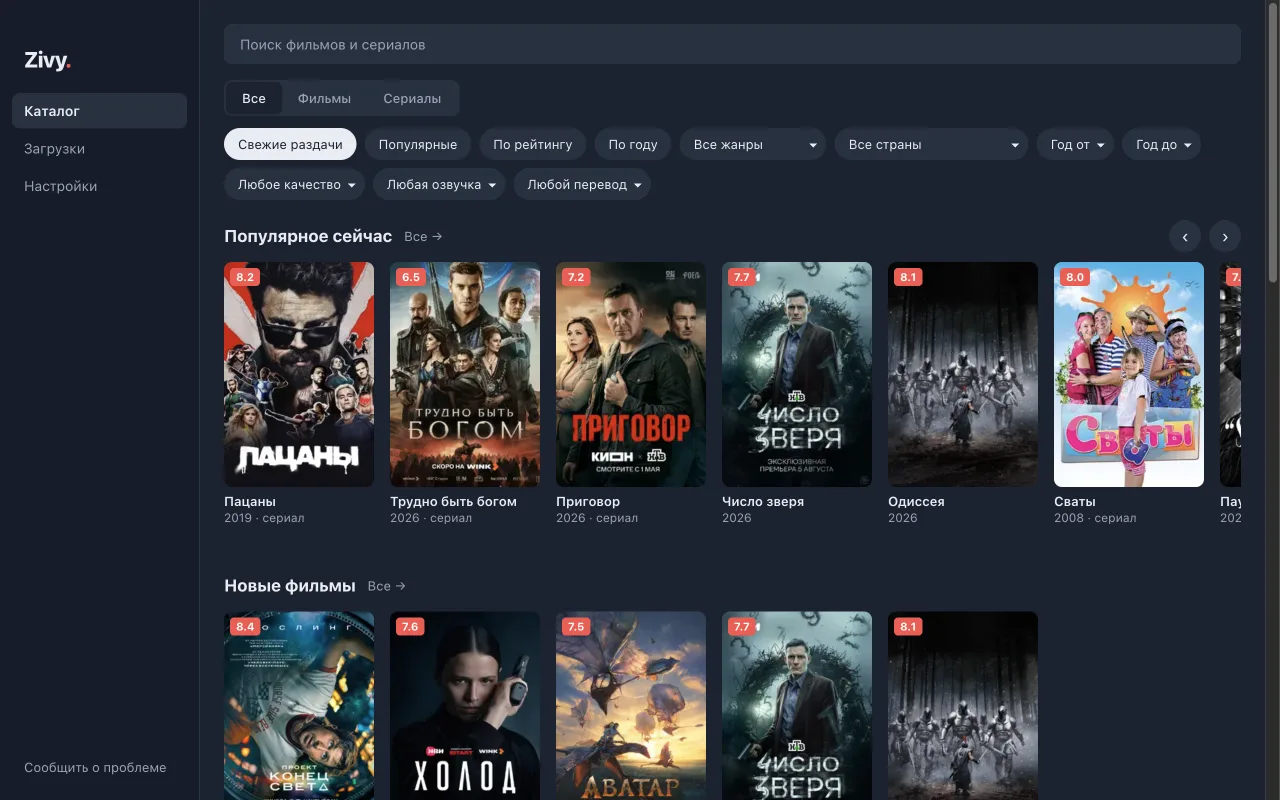The image size is (1280, 800).
Task: Focus the Поиск фильмов и сериалов search field
Action: (x=732, y=45)
